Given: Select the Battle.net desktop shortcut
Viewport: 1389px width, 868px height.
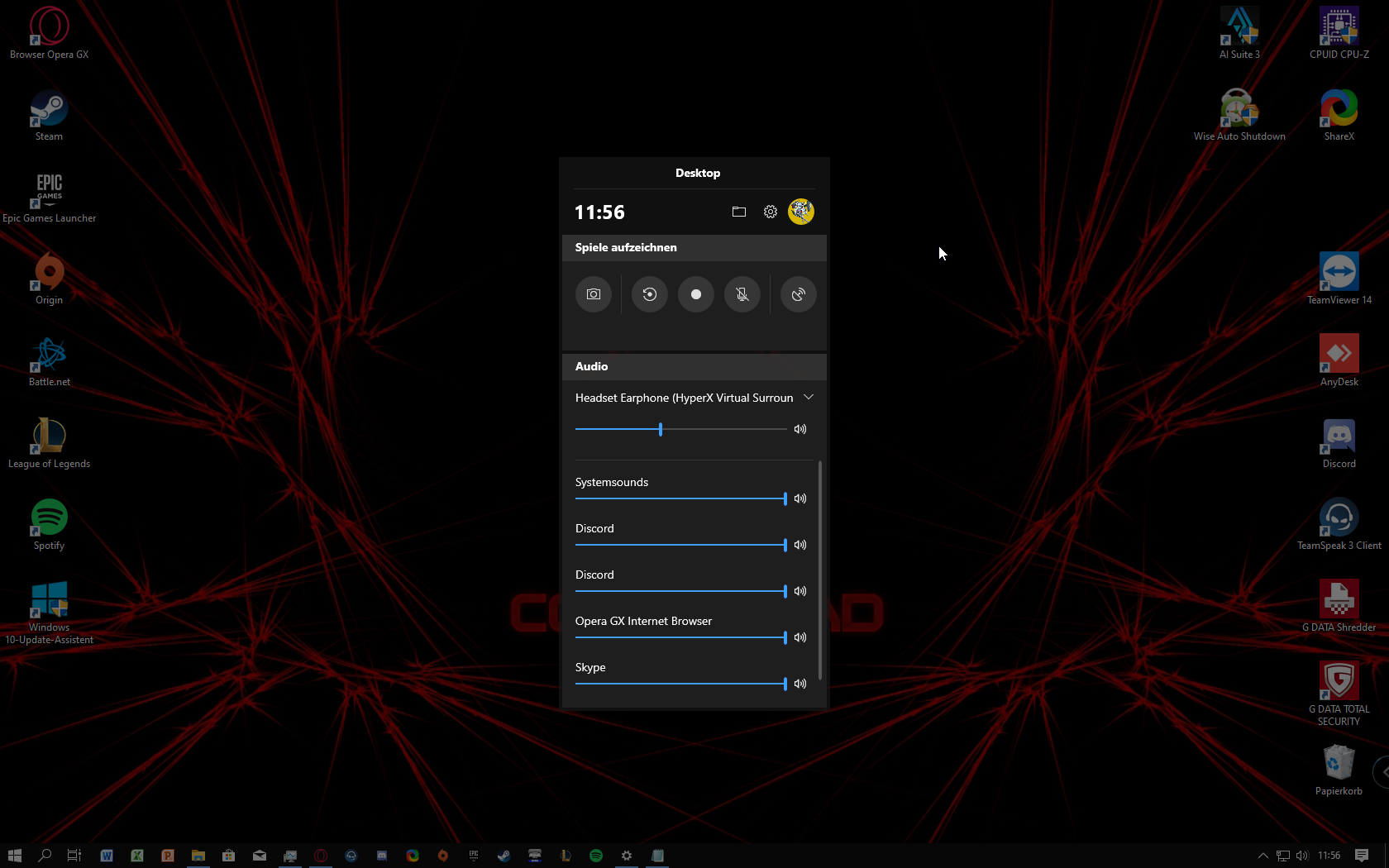Looking at the screenshot, I should click(x=50, y=360).
